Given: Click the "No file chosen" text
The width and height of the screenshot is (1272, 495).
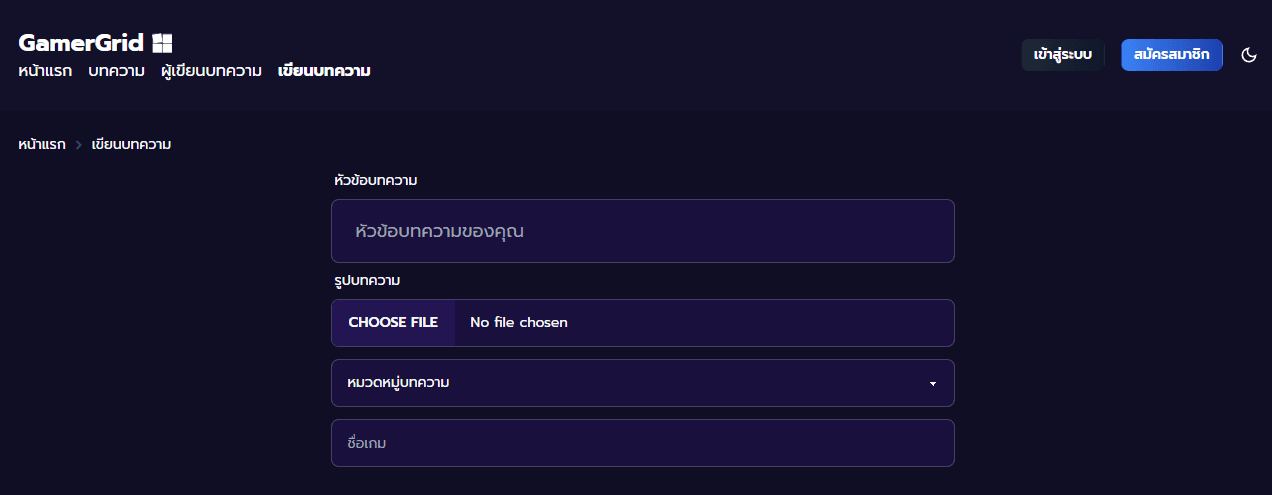Looking at the screenshot, I should 518,323.
